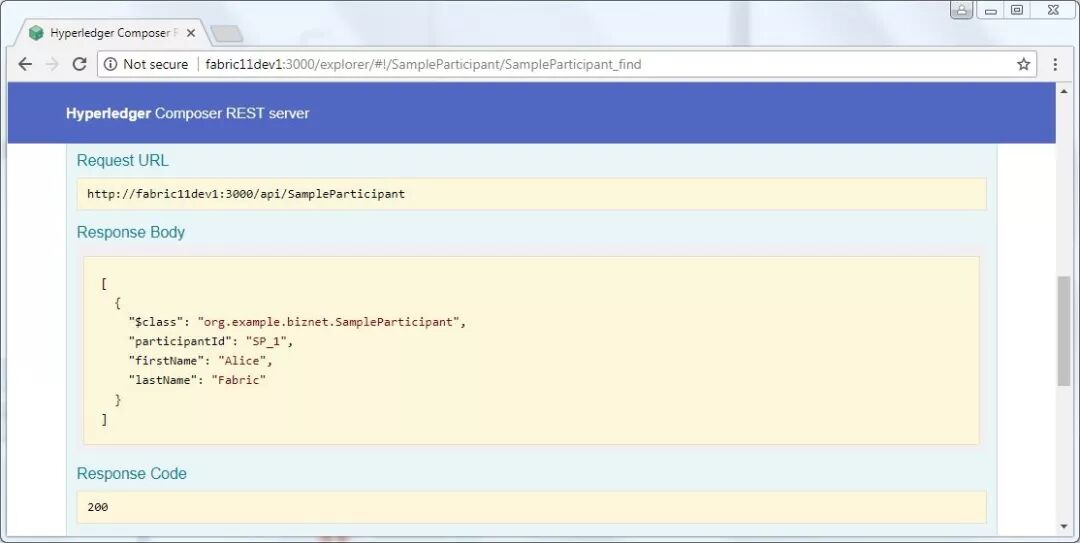Click the Response Body heading
The image size is (1080, 543).
[x=131, y=232]
